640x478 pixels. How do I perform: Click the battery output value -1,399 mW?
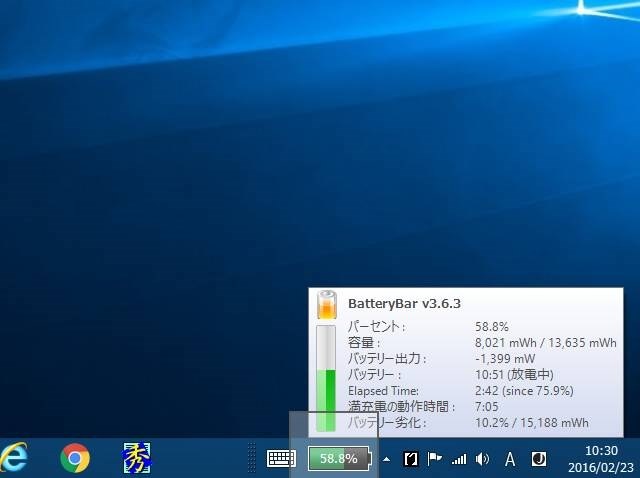click(x=505, y=358)
